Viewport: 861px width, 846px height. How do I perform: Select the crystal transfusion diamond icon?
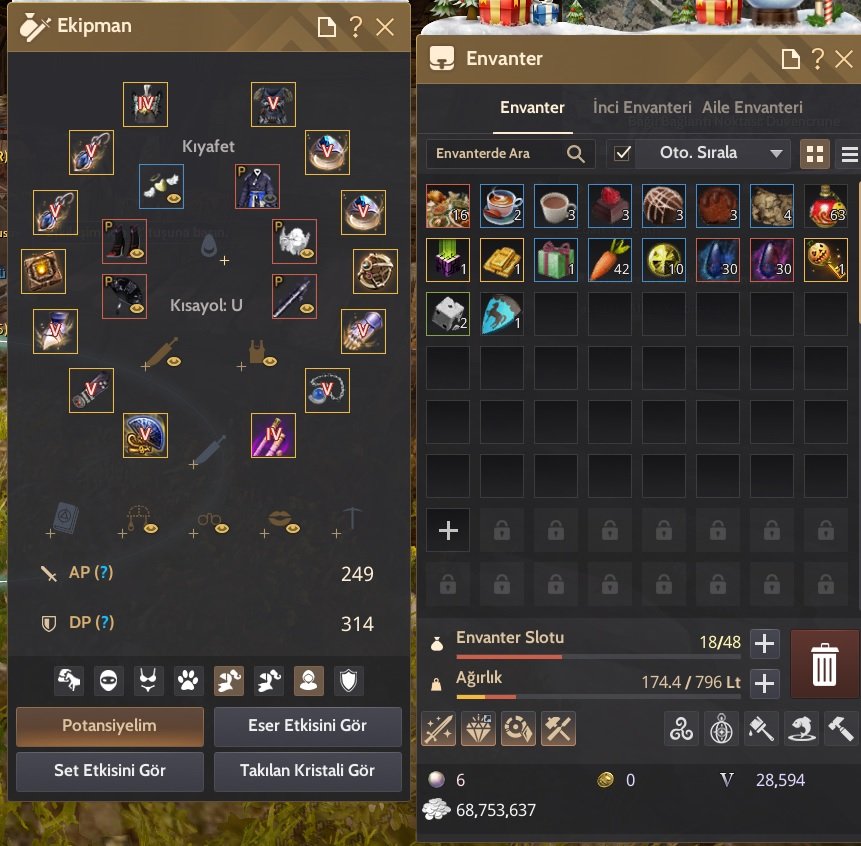click(478, 729)
